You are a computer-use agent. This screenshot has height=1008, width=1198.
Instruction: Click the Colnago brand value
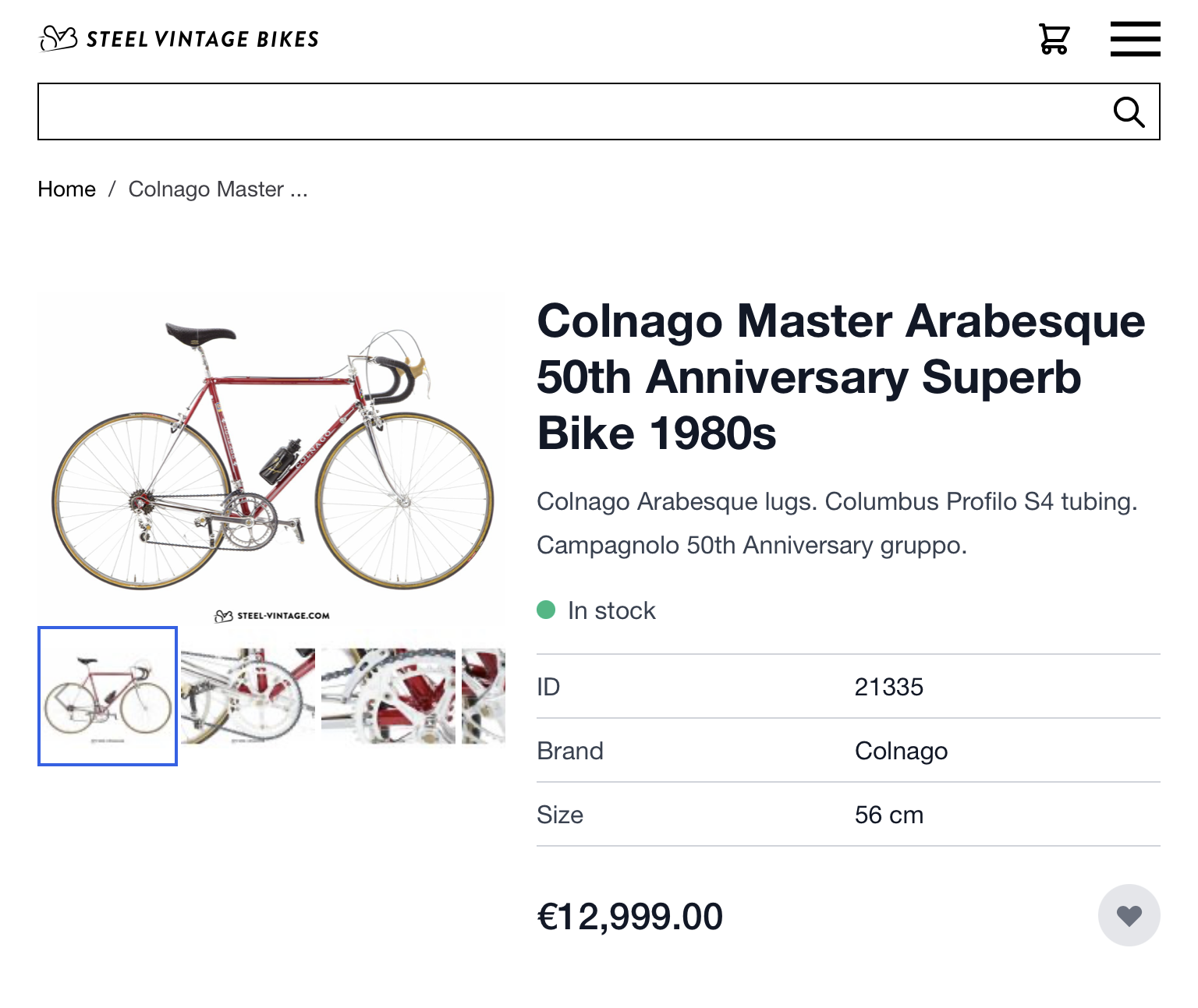coord(901,751)
